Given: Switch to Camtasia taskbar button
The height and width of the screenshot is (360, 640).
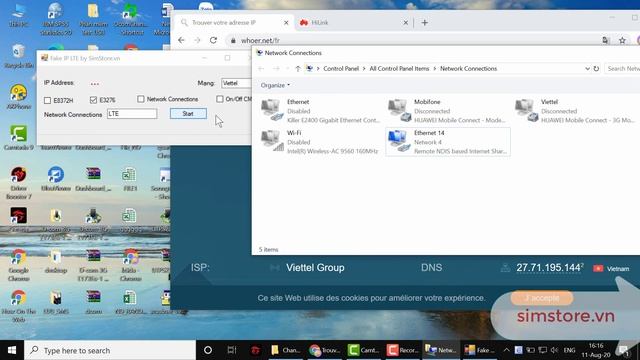Looking at the screenshot, I should click(363, 350).
